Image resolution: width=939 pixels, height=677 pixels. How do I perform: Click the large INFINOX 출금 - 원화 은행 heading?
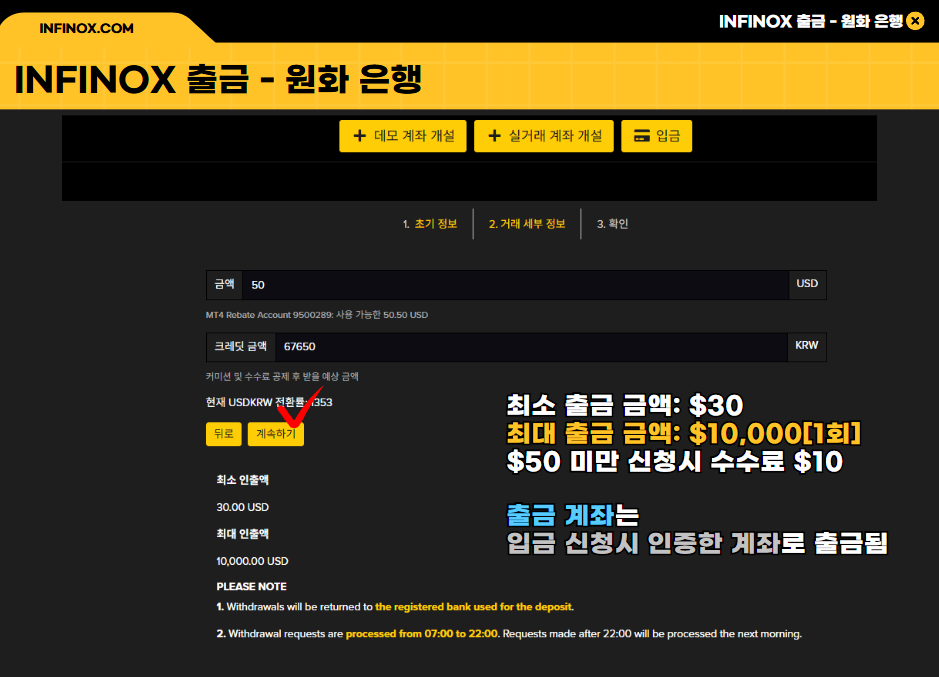218,79
